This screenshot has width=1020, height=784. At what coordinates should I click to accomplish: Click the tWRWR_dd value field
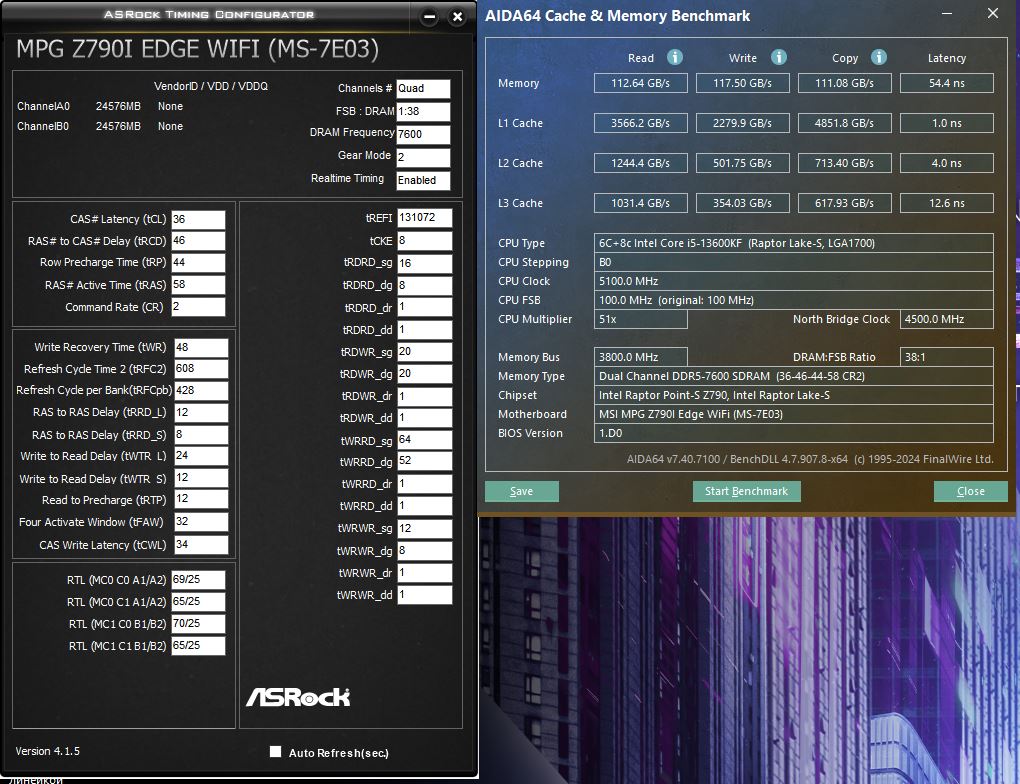click(x=425, y=595)
